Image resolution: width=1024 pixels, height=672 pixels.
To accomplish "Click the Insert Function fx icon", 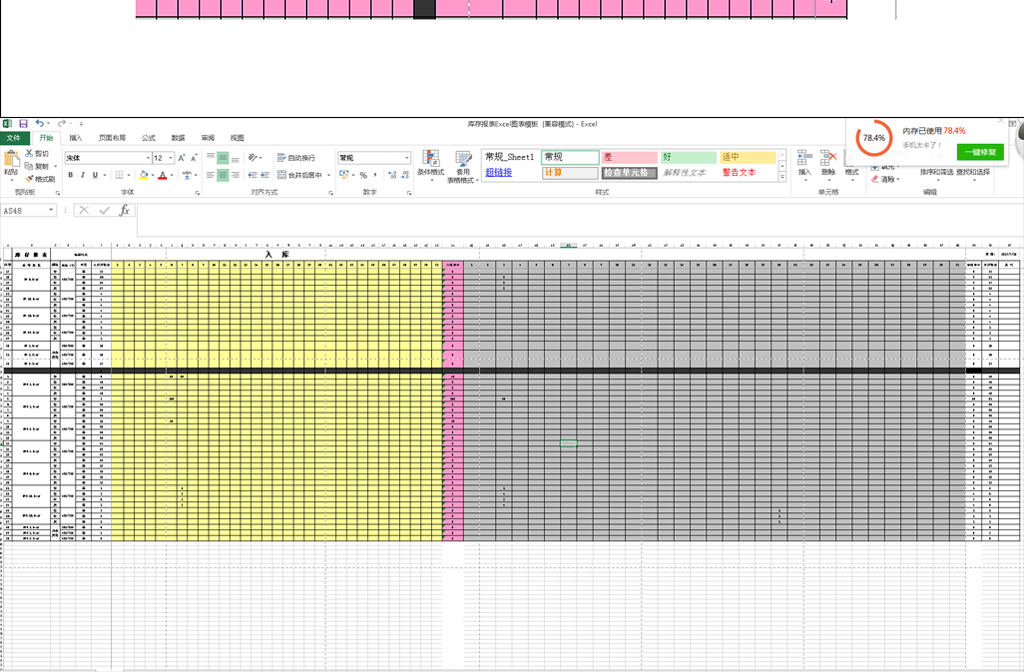I will [x=124, y=211].
